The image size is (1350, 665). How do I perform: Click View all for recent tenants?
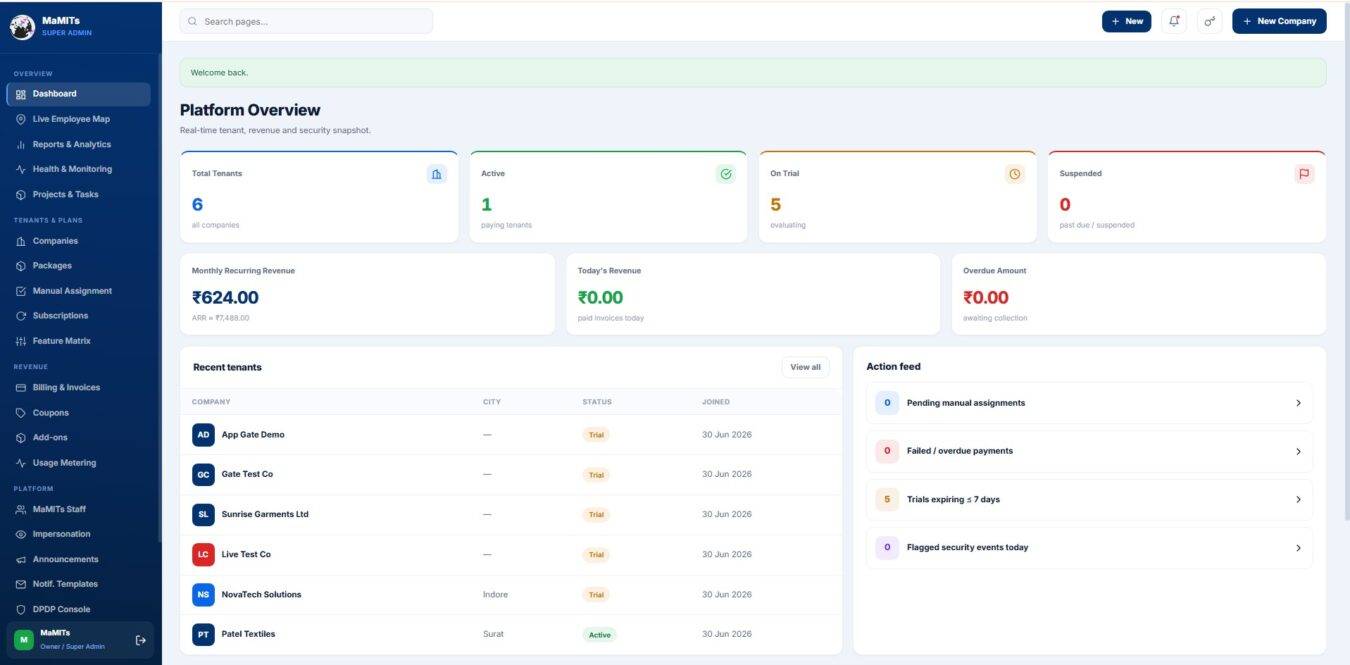tap(805, 367)
